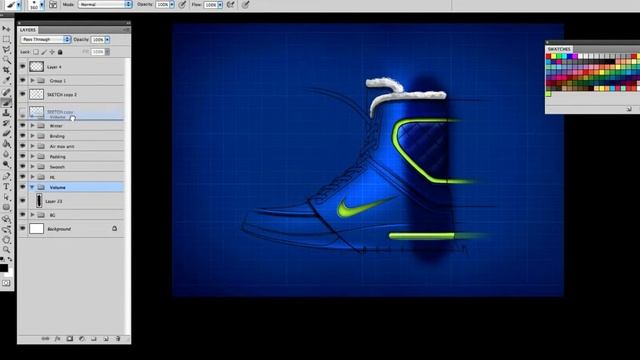Pick the lime green swatch in bottom row
This screenshot has width=640, height=360.
548,94
